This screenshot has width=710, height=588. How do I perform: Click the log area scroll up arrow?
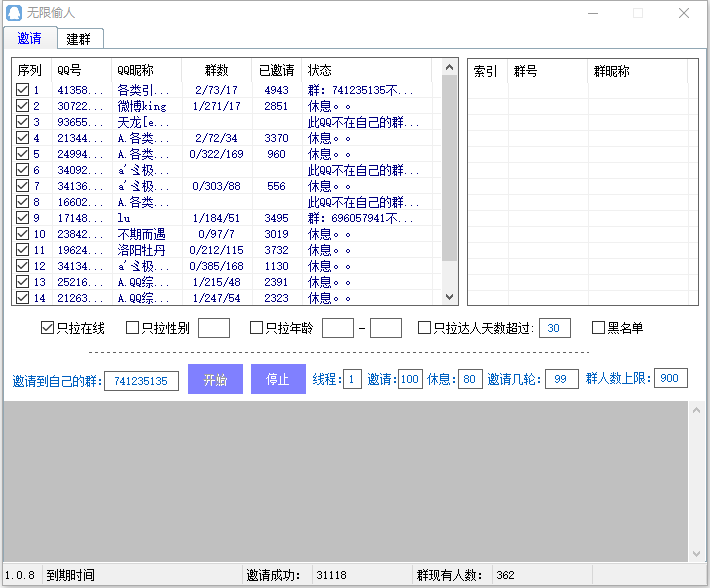(x=696, y=410)
